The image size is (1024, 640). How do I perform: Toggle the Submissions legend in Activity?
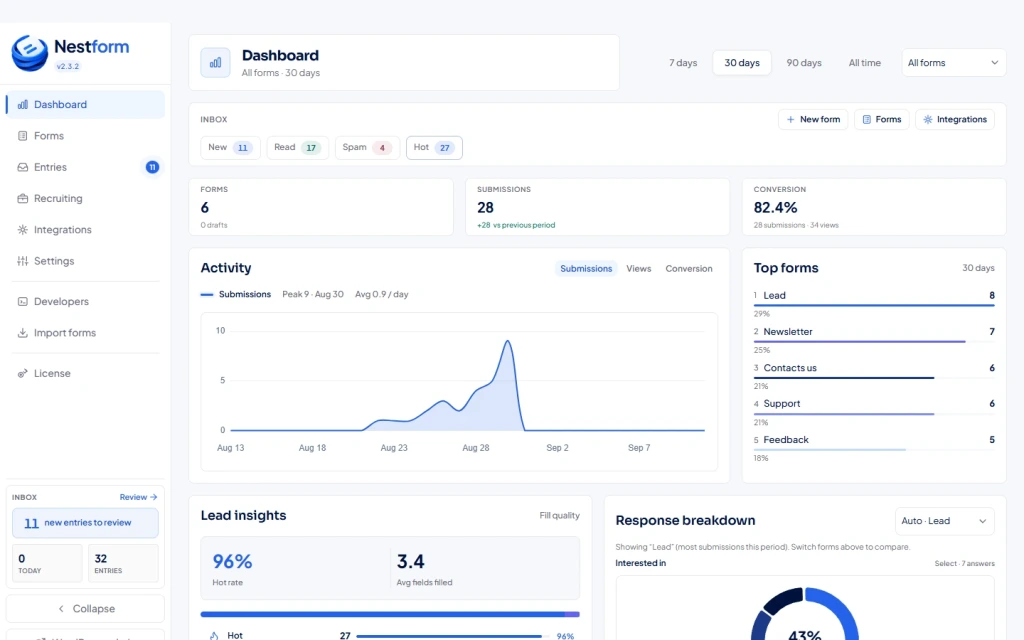tap(236, 295)
